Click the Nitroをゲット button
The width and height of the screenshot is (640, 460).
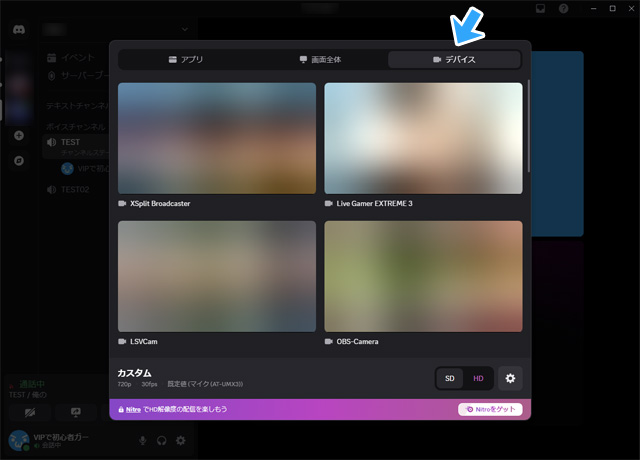tap(490, 409)
